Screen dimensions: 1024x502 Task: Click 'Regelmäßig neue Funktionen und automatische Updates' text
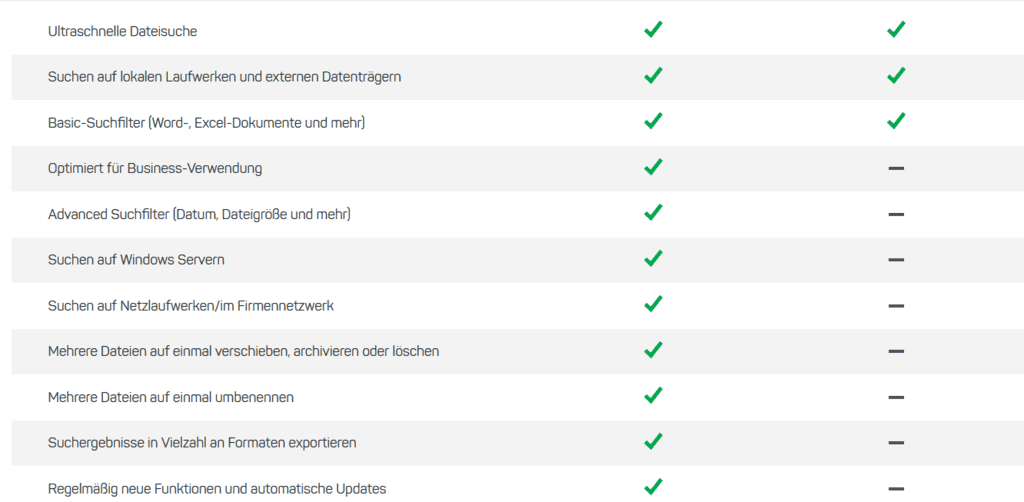tap(217, 489)
